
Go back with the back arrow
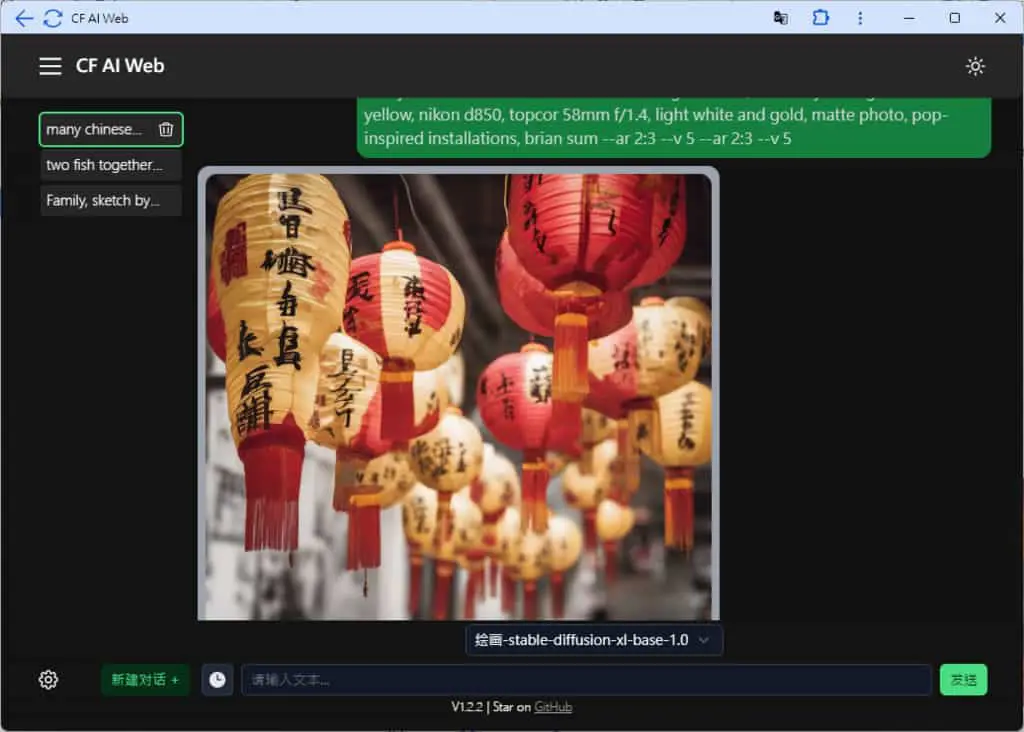(x=24, y=18)
